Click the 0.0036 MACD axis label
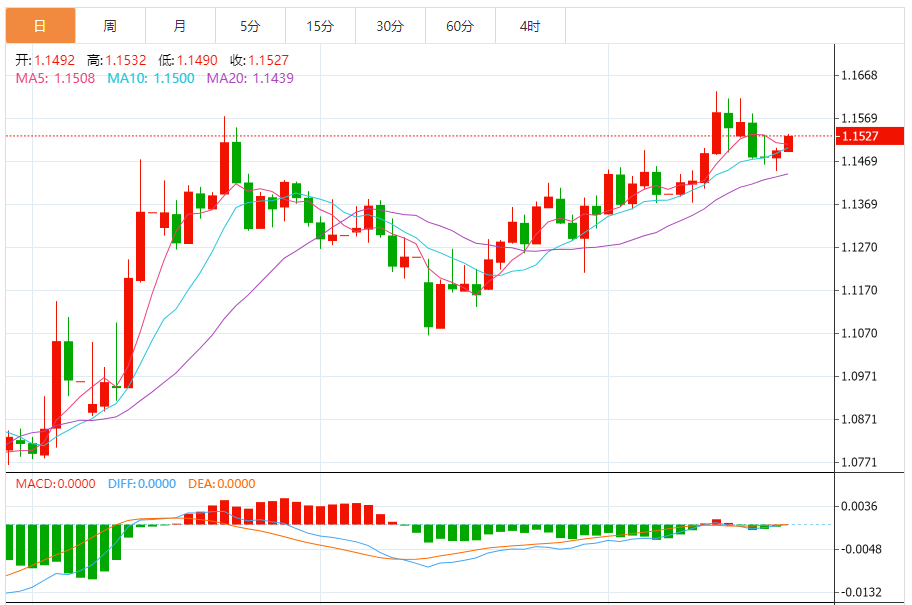 coord(859,506)
